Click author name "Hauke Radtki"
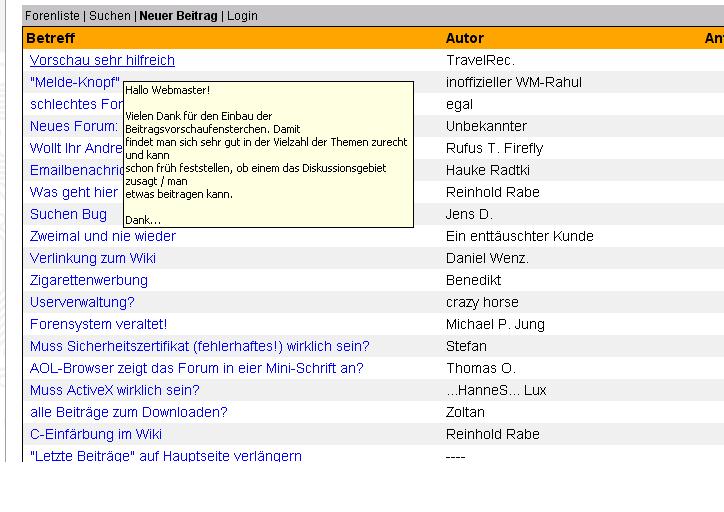Screen dimensions: 724x512 tap(488, 170)
